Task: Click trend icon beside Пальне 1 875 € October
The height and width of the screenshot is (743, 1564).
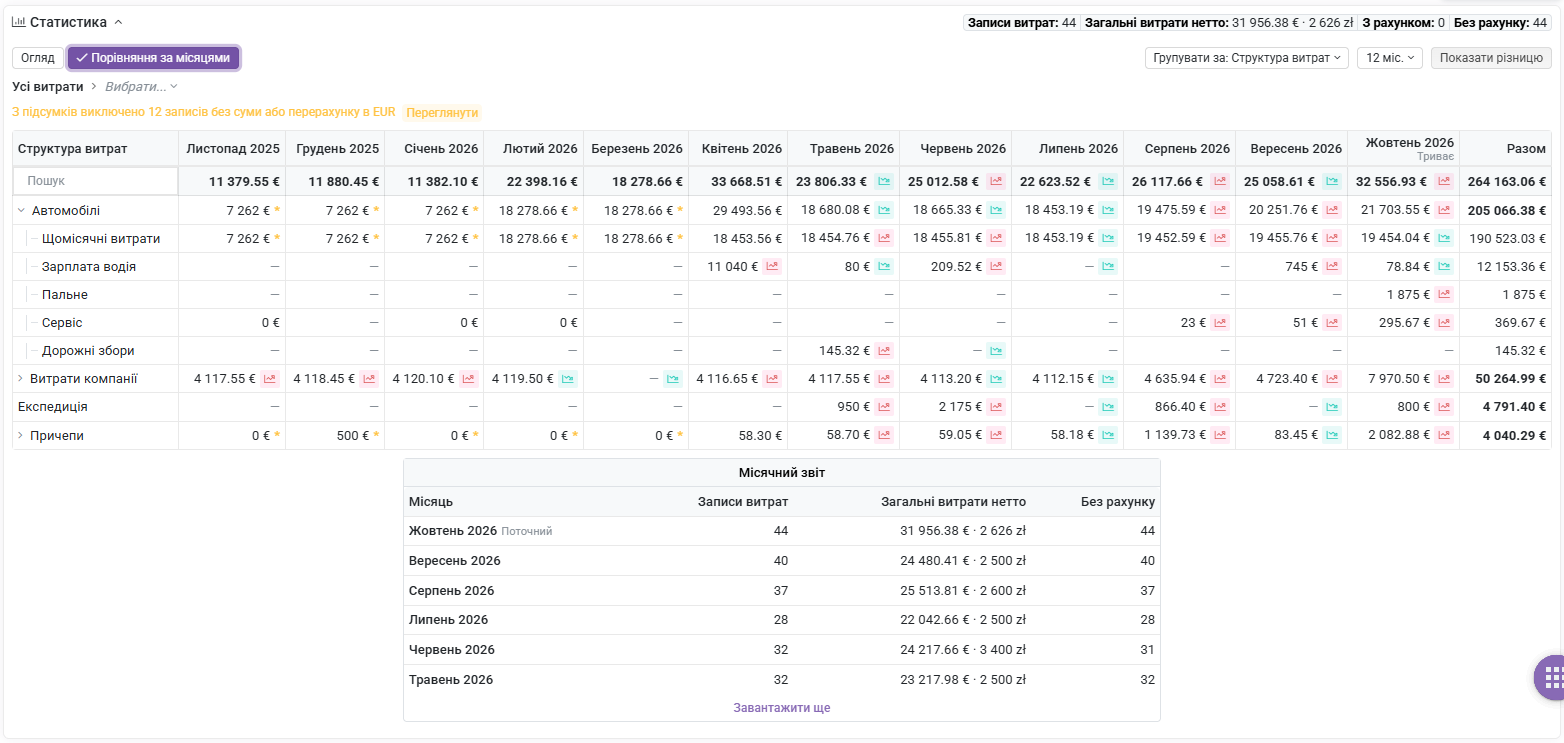Action: tap(1444, 294)
